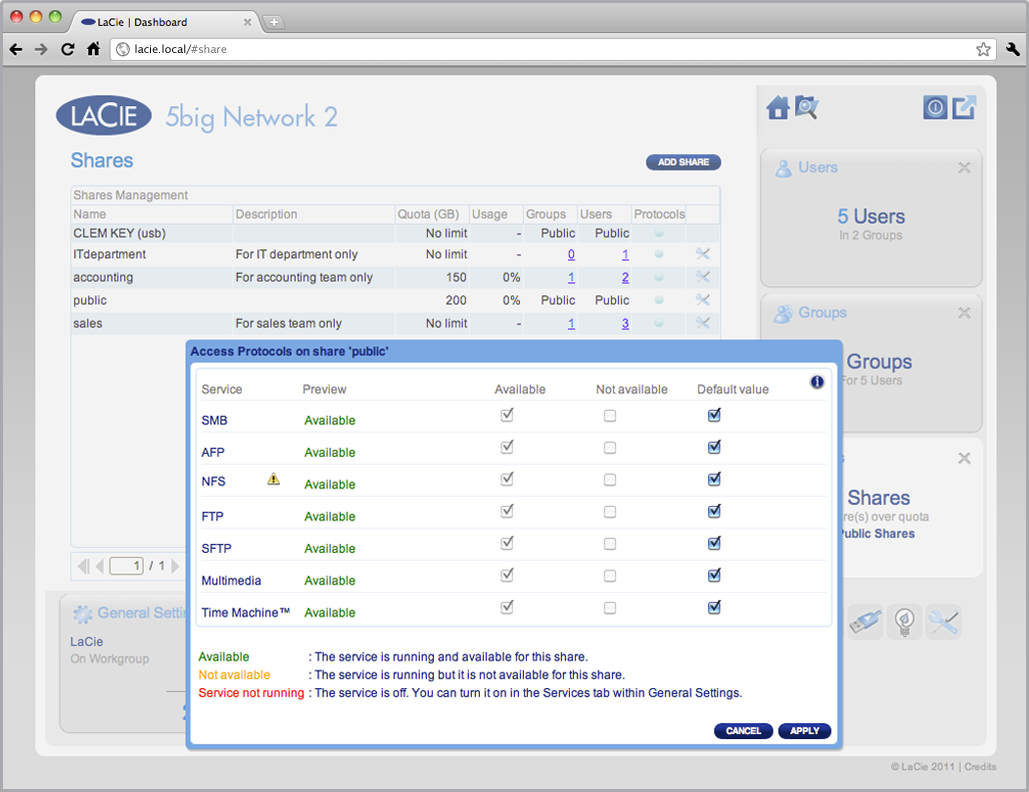Toggle Available checkbox for FTP
This screenshot has width=1029, height=792.
(x=507, y=512)
